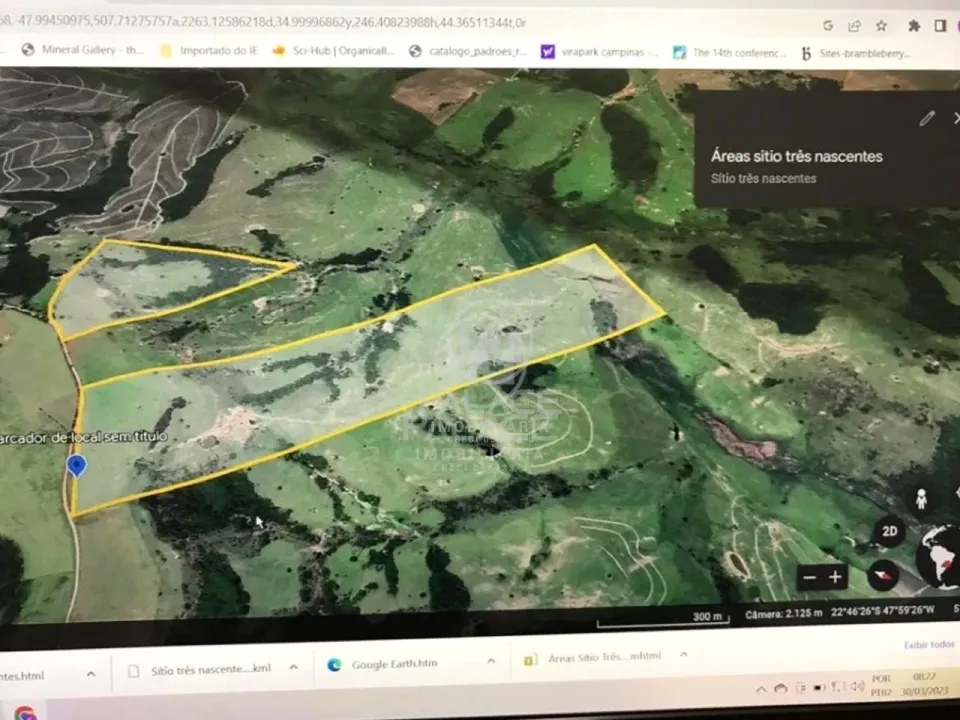Open the Sites-brambleberry bookmark
The height and width of the screenshot is (720, 960).
tap(855, 53)
